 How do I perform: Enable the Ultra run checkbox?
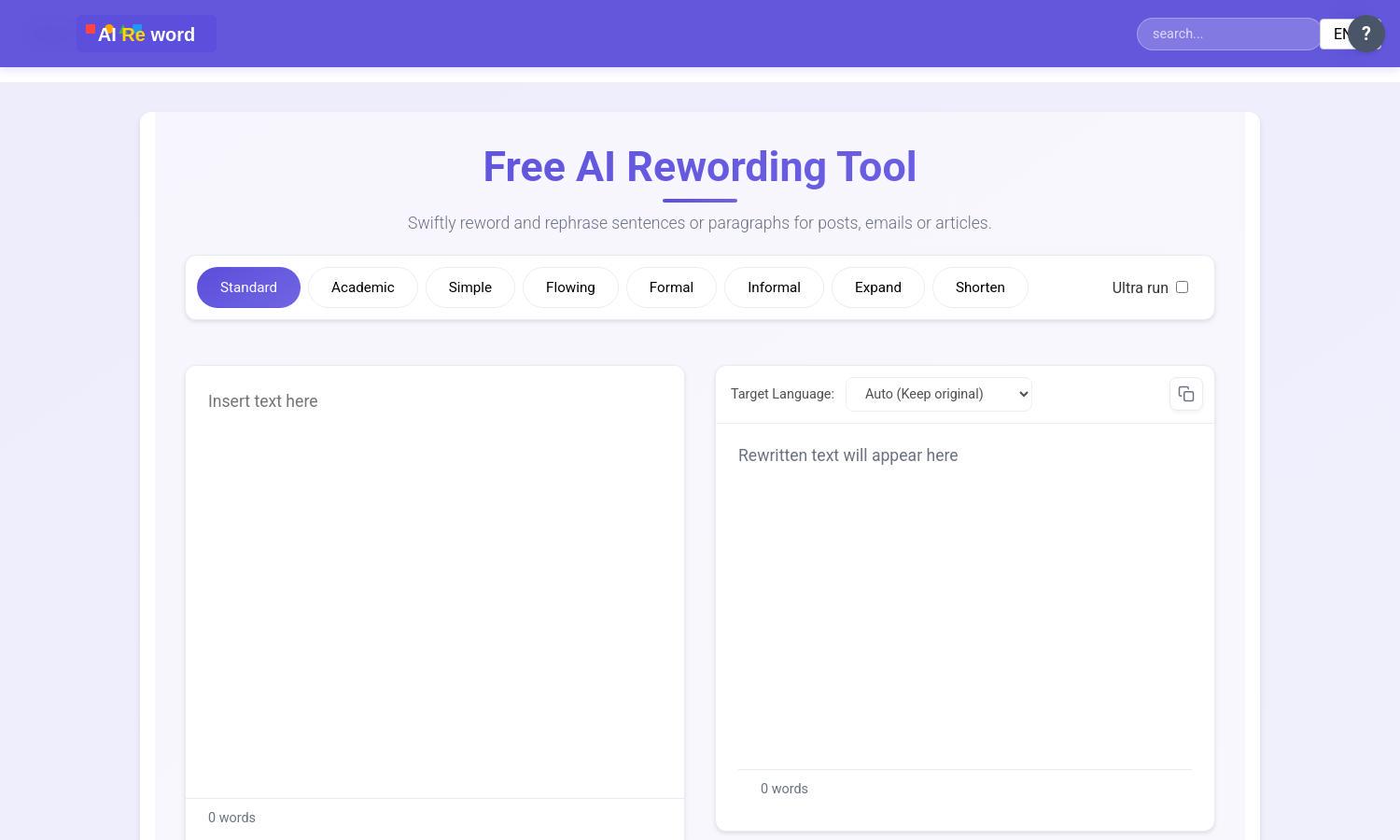pos(1182,287)
